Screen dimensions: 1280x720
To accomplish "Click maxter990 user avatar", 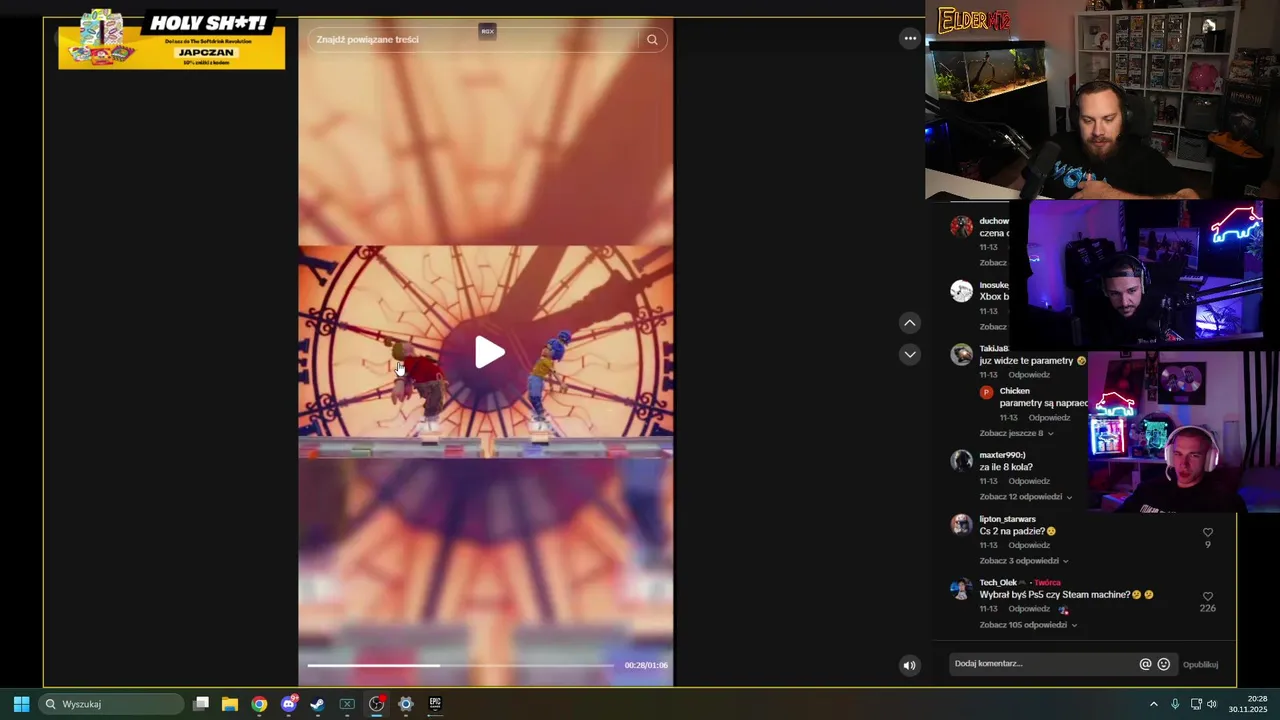I will tap(962, 460).
